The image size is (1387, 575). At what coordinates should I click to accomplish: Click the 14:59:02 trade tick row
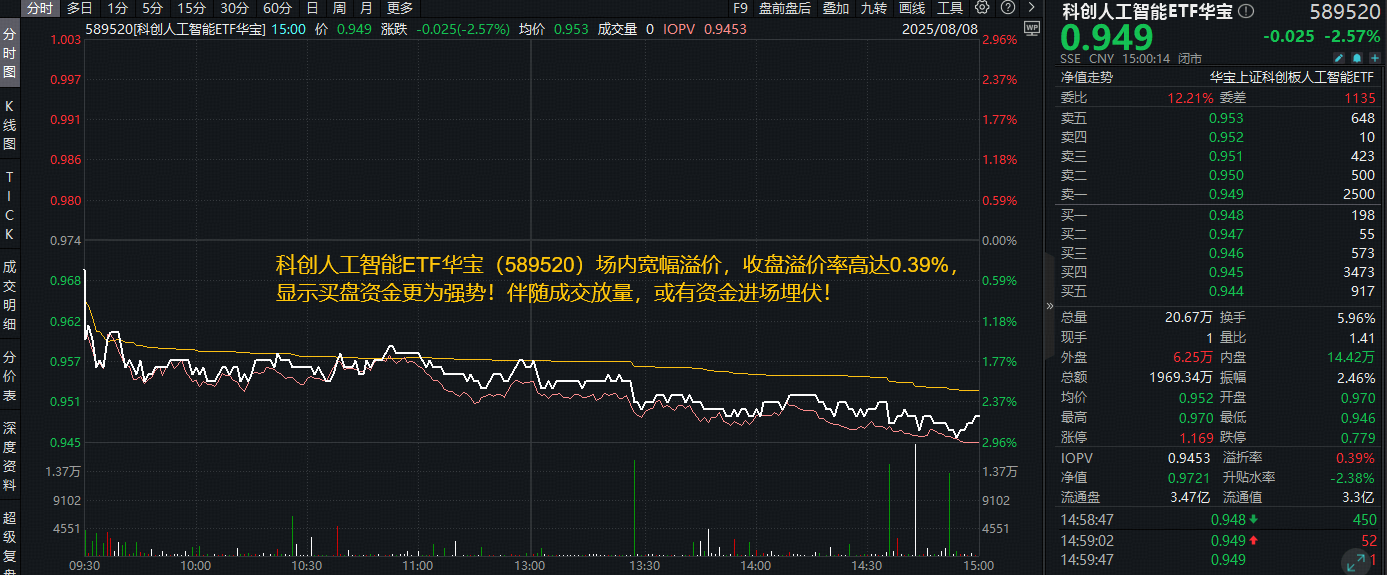[1219, 540]
